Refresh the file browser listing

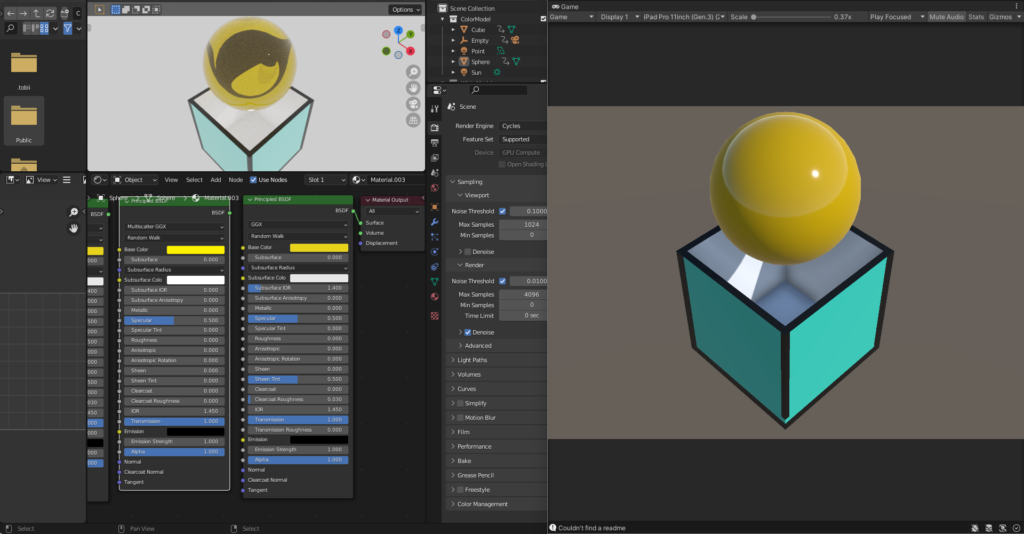click(50, 13)
